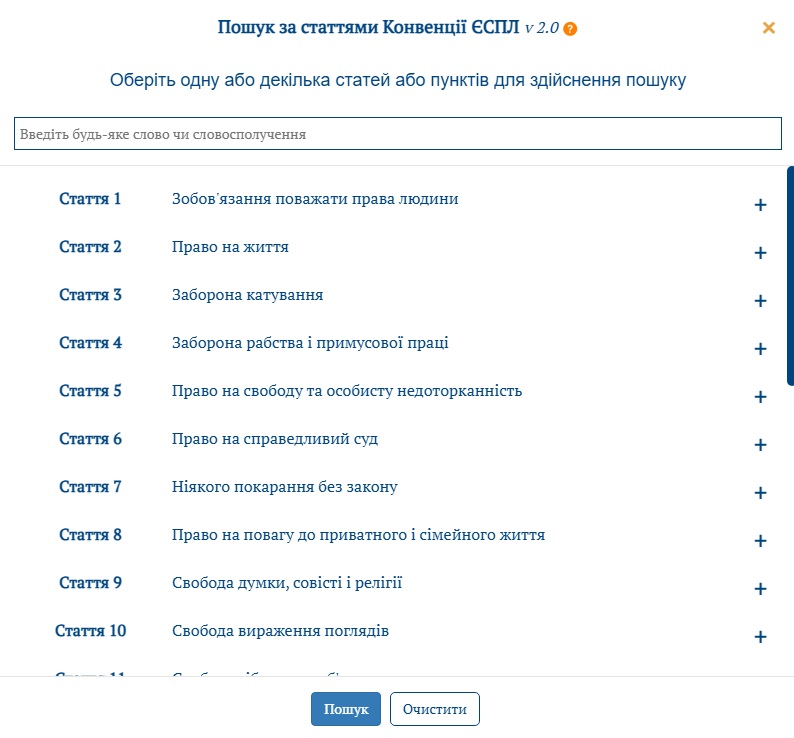The image size is (794, 738).
Task: Click 'Право на свободу та особисту недоторканність'
Action: tap(347, 391)
